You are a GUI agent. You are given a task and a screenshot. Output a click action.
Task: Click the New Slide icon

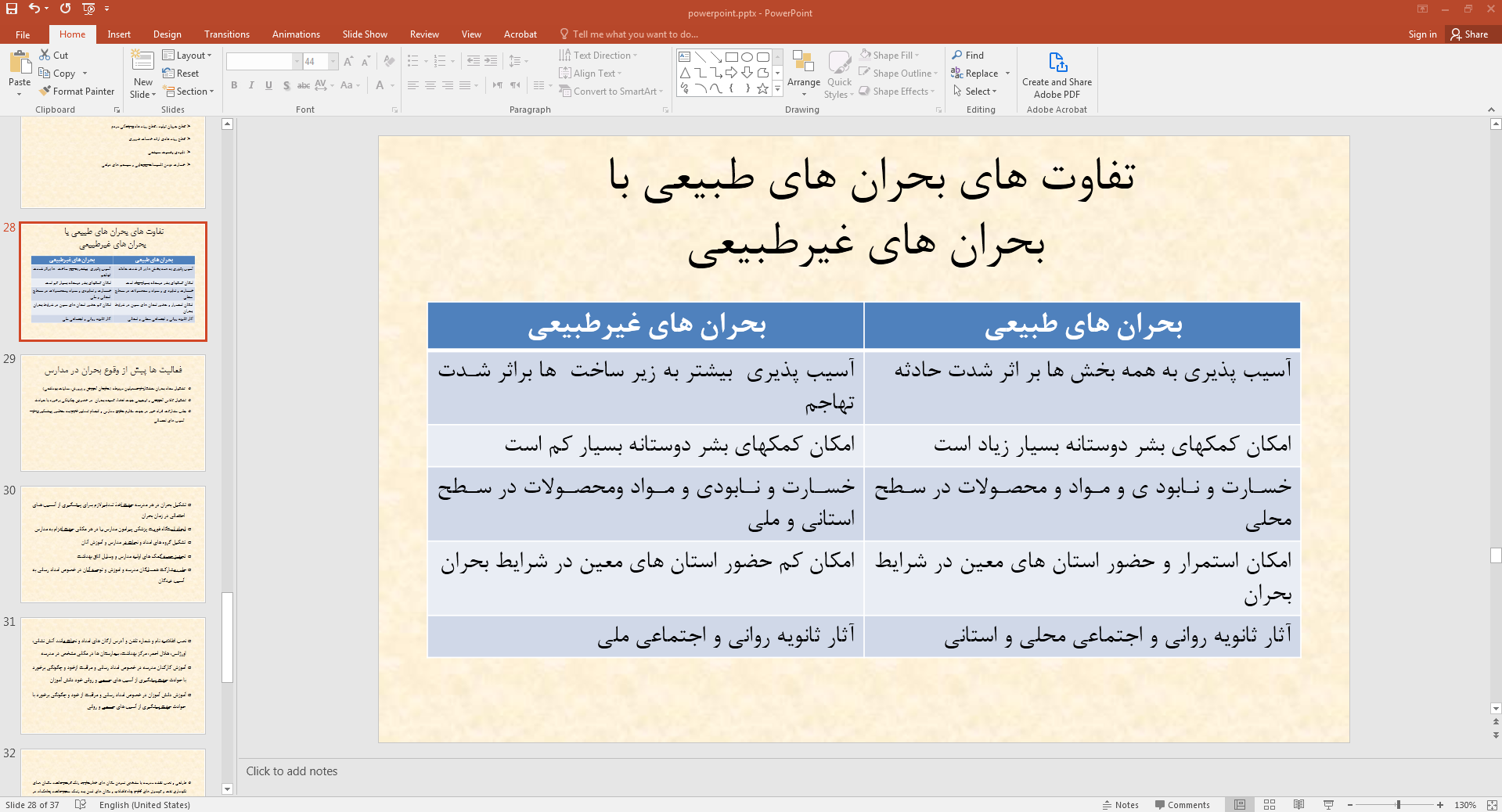pyautogui.click(x=142, y=62)
